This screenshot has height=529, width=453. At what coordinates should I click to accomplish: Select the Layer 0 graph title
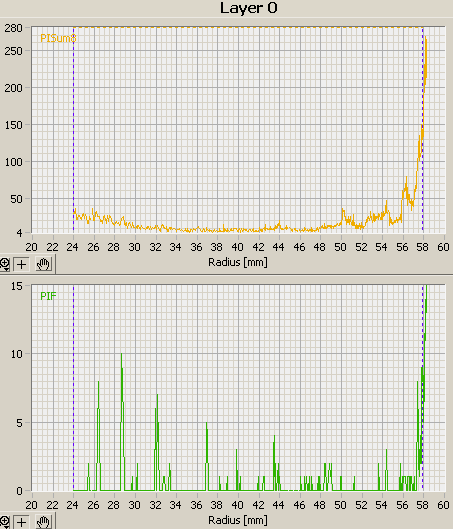click(249, 8)
